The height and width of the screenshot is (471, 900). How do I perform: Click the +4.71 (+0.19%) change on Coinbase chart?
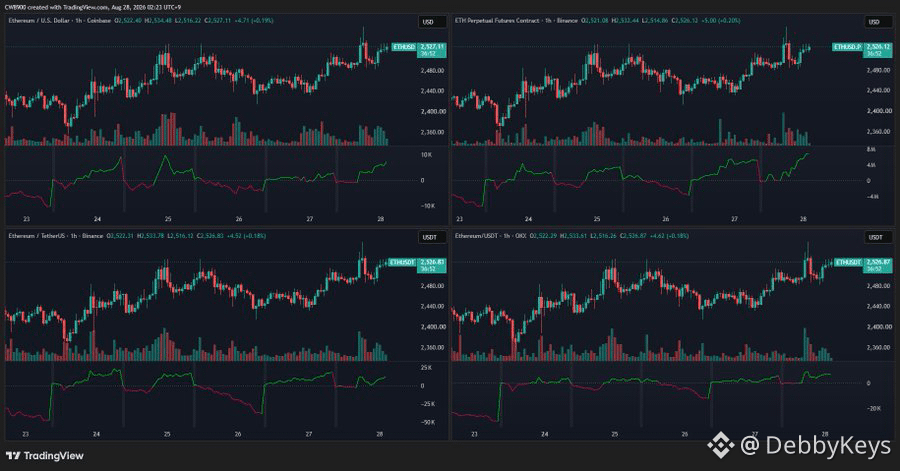[254, 21]
